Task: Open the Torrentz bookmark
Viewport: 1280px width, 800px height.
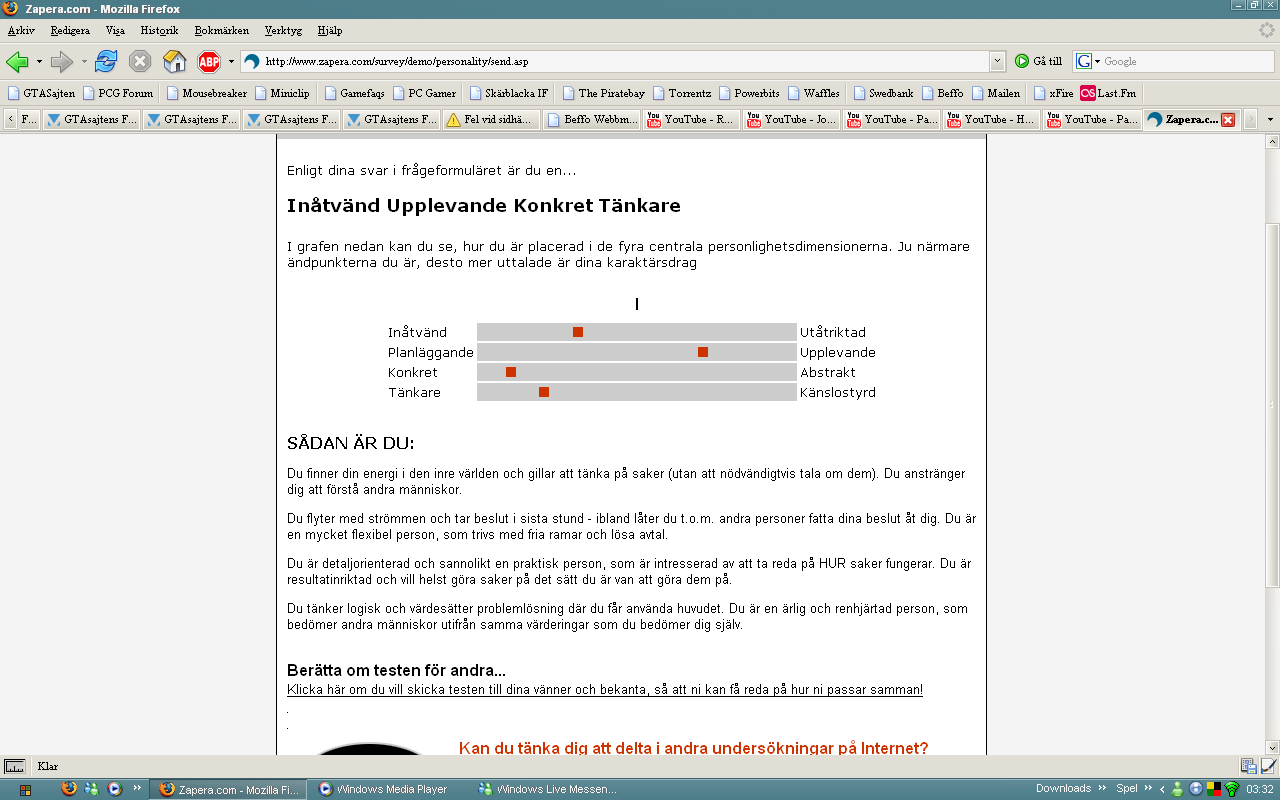Action: 682,93
